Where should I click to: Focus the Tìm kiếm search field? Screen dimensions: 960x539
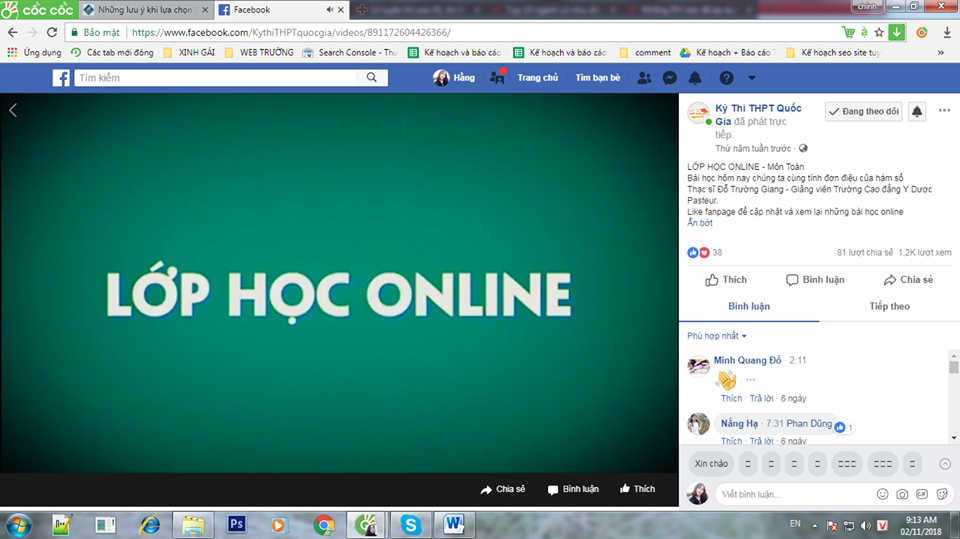pyautogui.click(x=215, y=78)
